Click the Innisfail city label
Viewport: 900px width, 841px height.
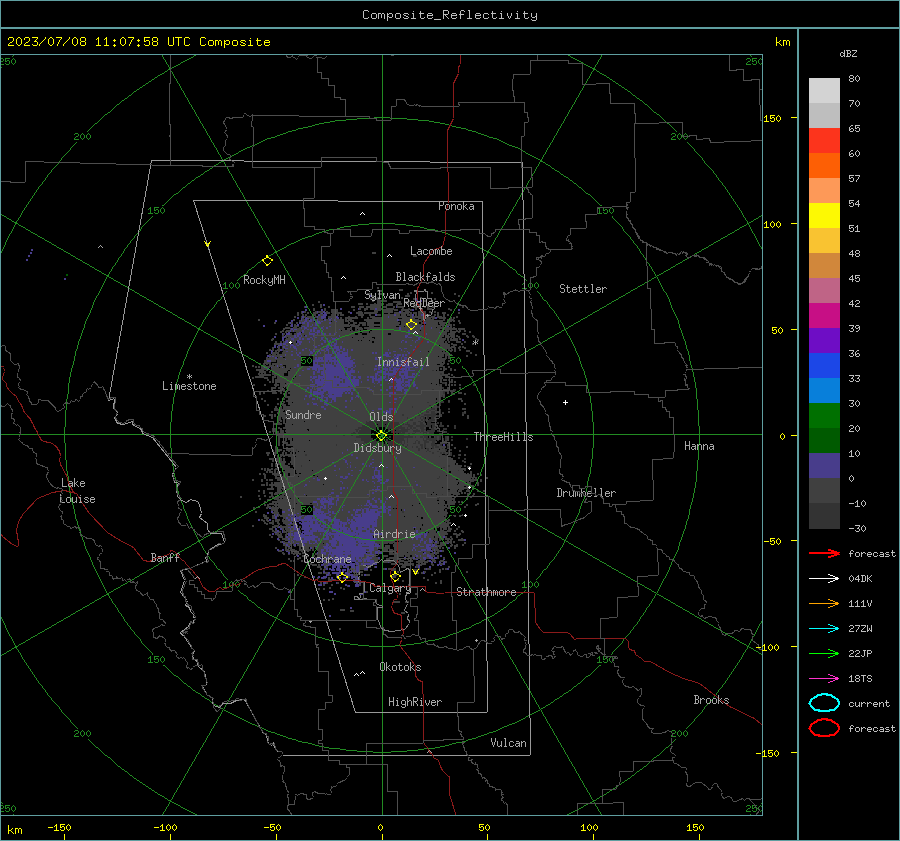click(403, 362)
